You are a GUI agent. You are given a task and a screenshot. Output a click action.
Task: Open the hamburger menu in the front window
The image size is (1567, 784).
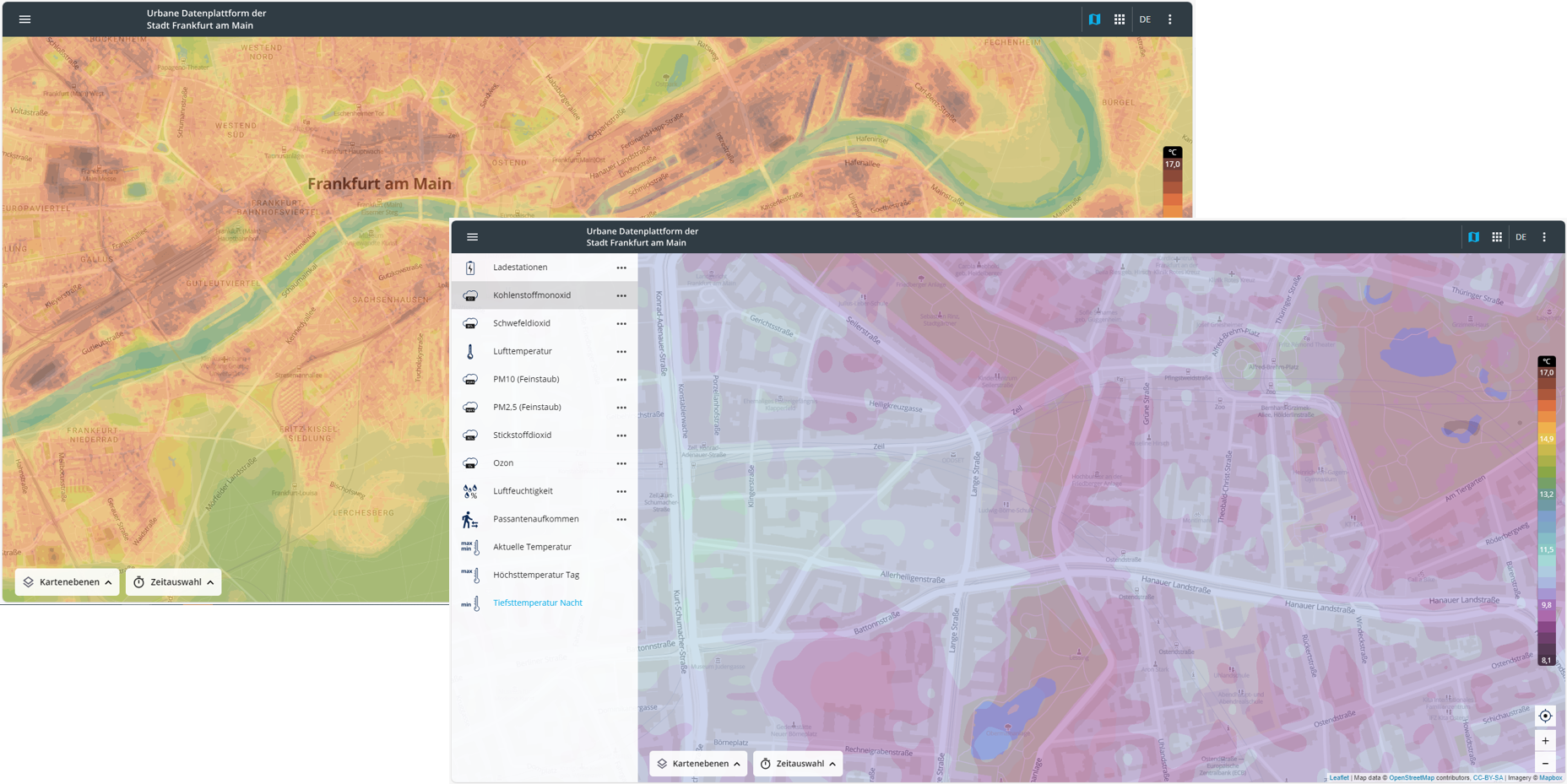click(472, 237)
